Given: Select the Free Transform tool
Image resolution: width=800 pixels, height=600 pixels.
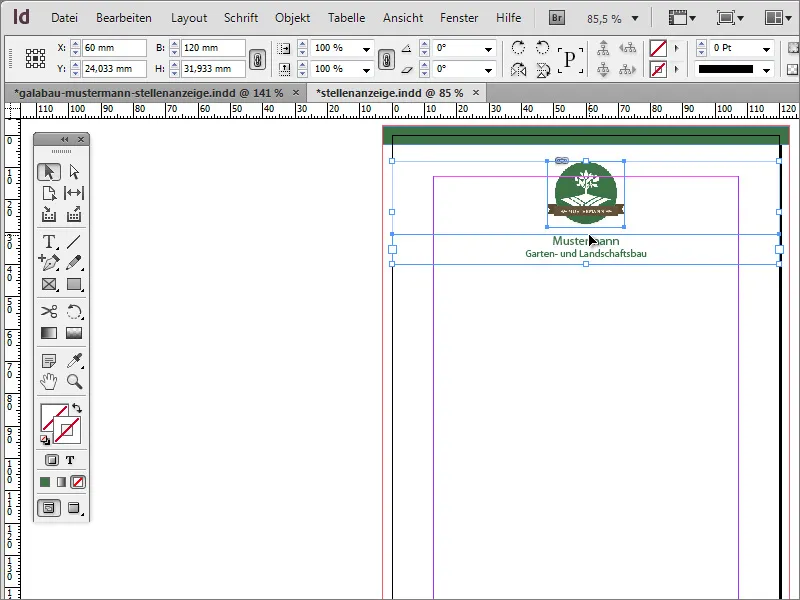Looking at the screenshot, I should point(74,311).
